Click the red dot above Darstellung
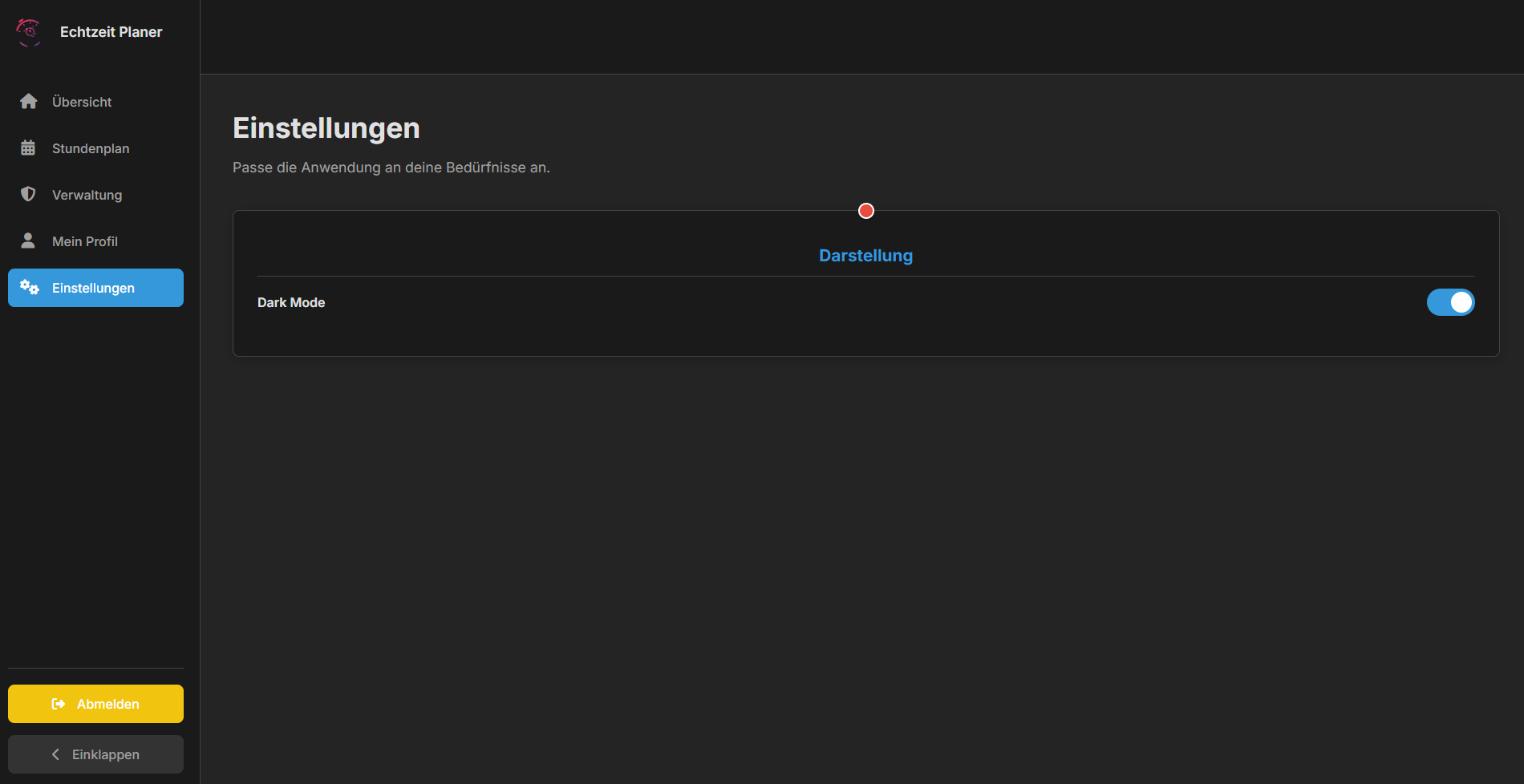 [x=866, y=211]
